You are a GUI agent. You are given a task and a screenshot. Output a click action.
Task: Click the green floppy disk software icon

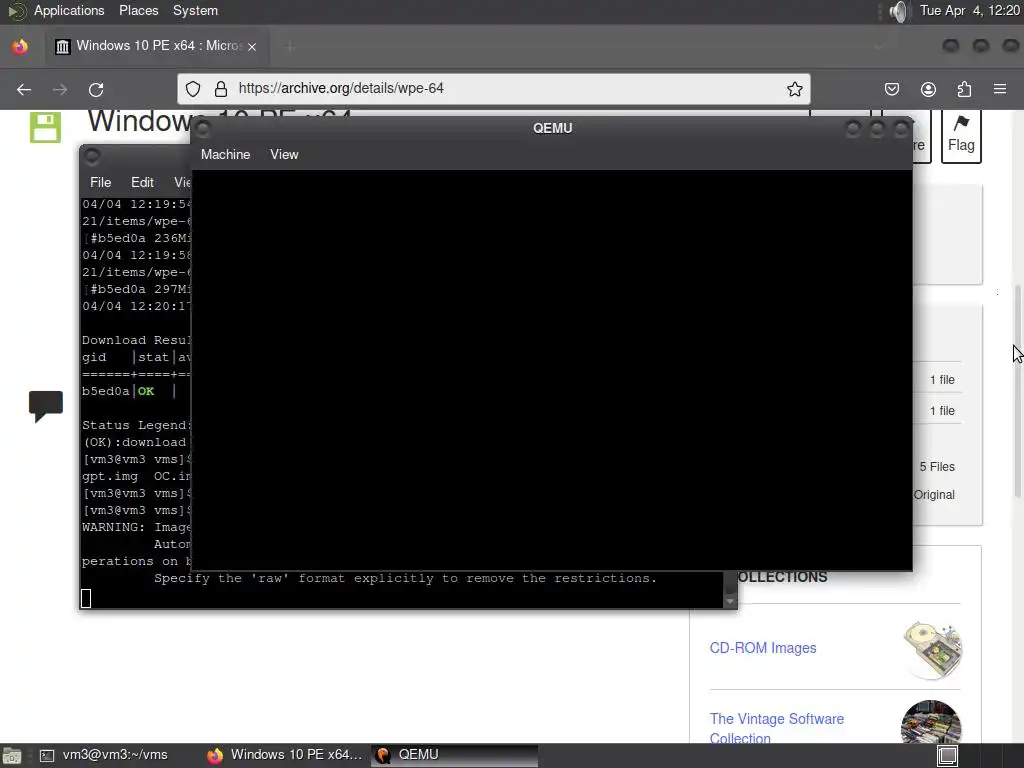pos(45,127)
